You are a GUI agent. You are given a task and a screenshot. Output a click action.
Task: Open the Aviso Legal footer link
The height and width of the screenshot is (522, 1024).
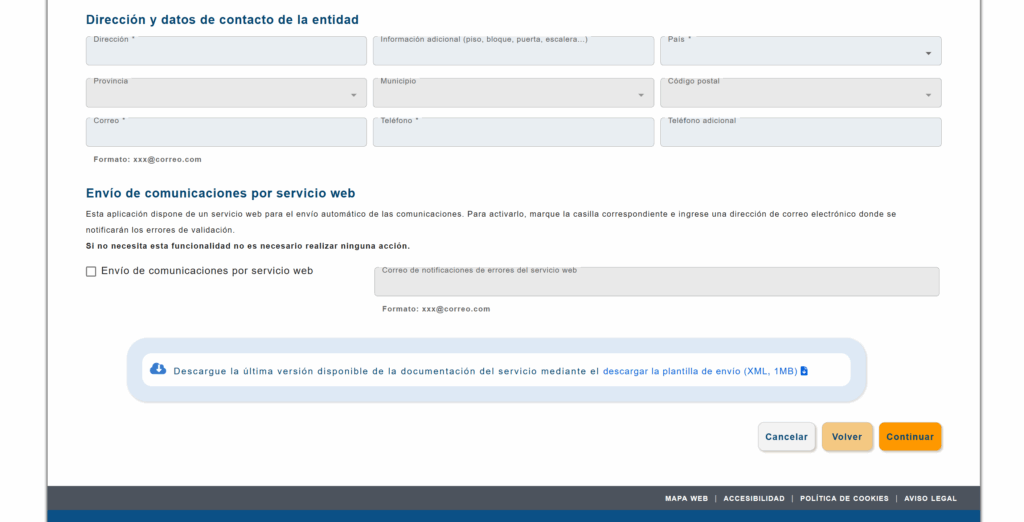click(930, 498)
